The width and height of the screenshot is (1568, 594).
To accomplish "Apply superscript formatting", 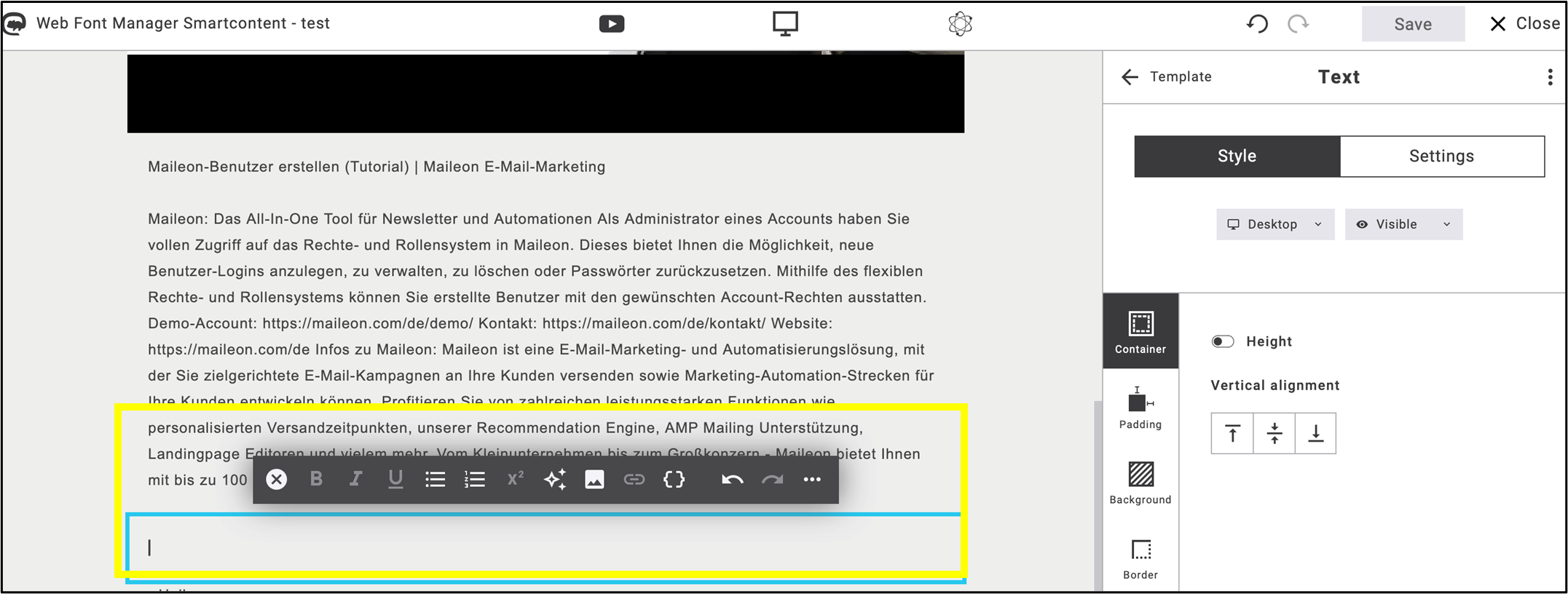I will pos(515,478).
